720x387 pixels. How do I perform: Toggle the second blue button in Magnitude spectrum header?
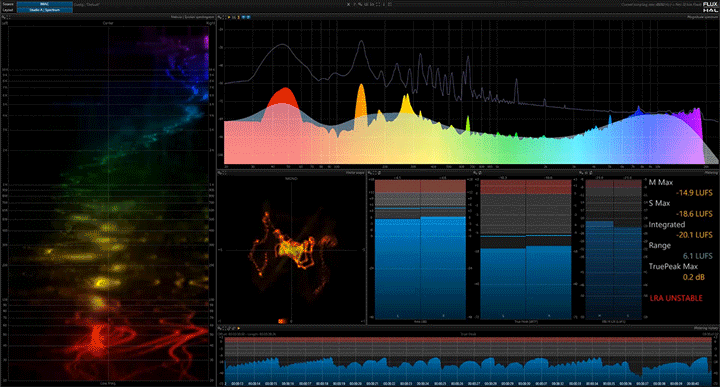click(x=248, y=17)
